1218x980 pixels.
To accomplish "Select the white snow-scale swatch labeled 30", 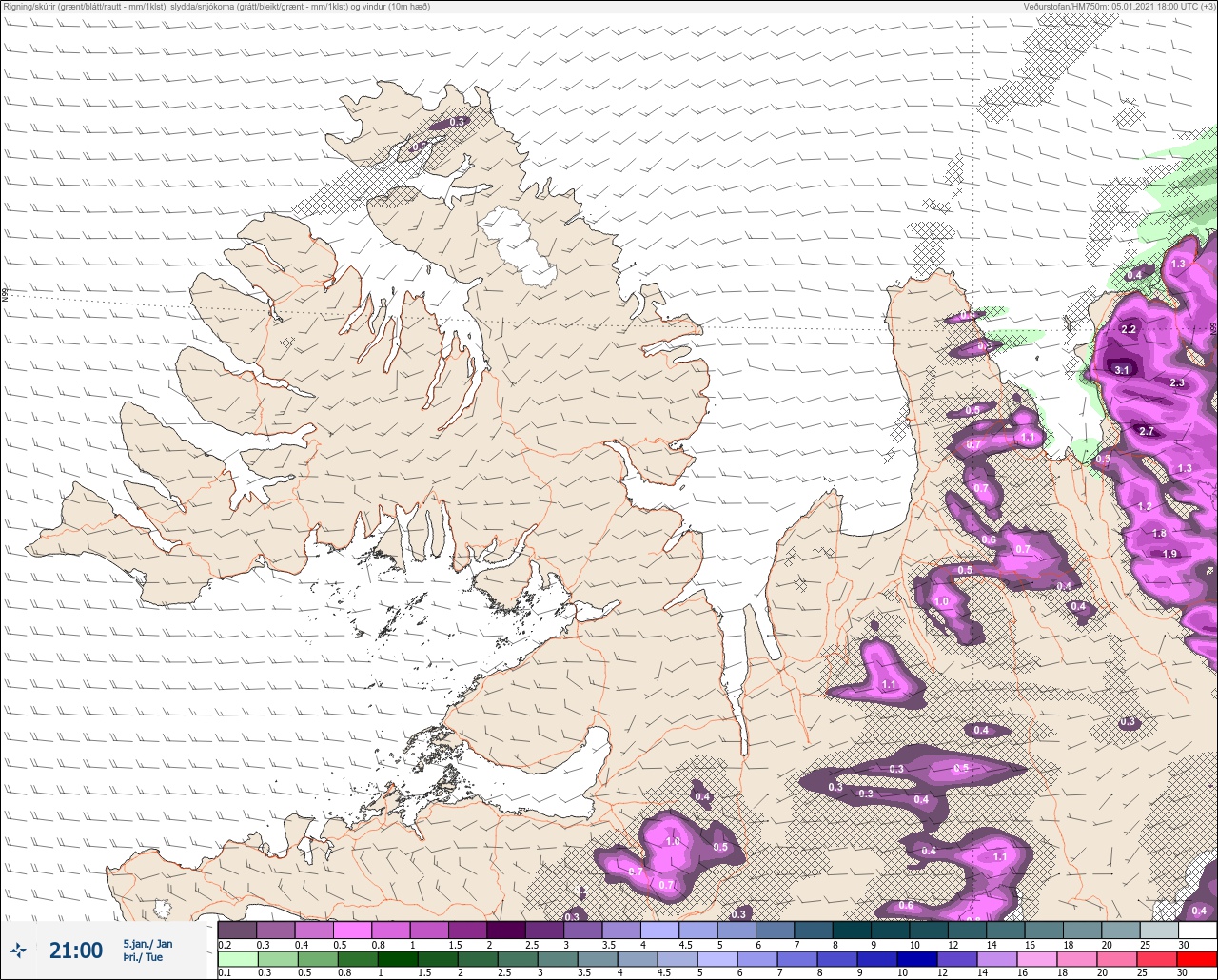I will tap(1197, 930).
